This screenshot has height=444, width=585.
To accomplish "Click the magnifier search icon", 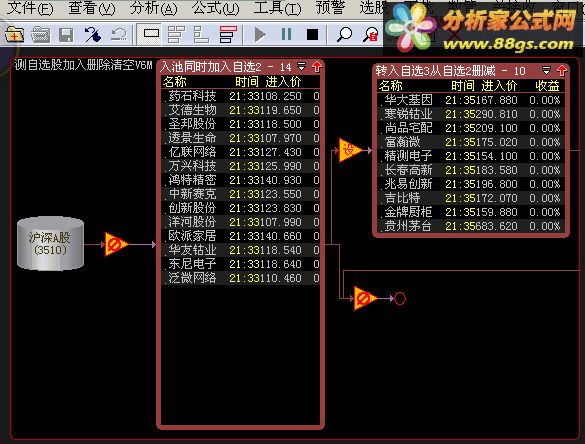I will [344, 35].
